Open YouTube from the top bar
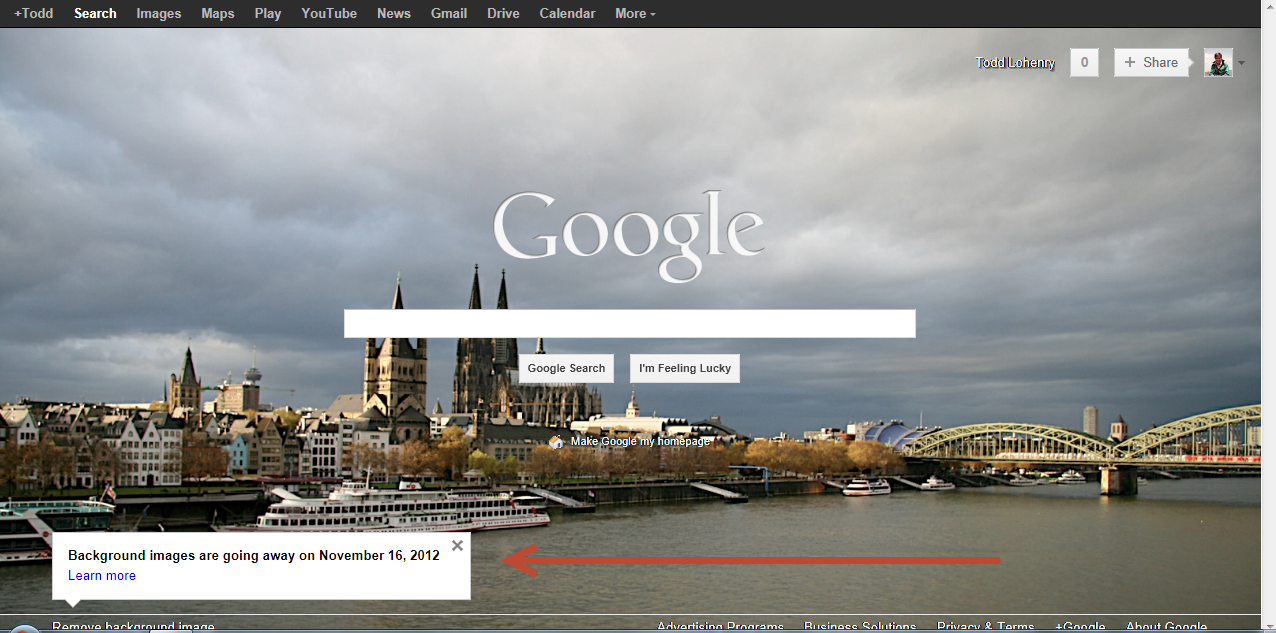Screen dimensions: 1276x633 329,14
